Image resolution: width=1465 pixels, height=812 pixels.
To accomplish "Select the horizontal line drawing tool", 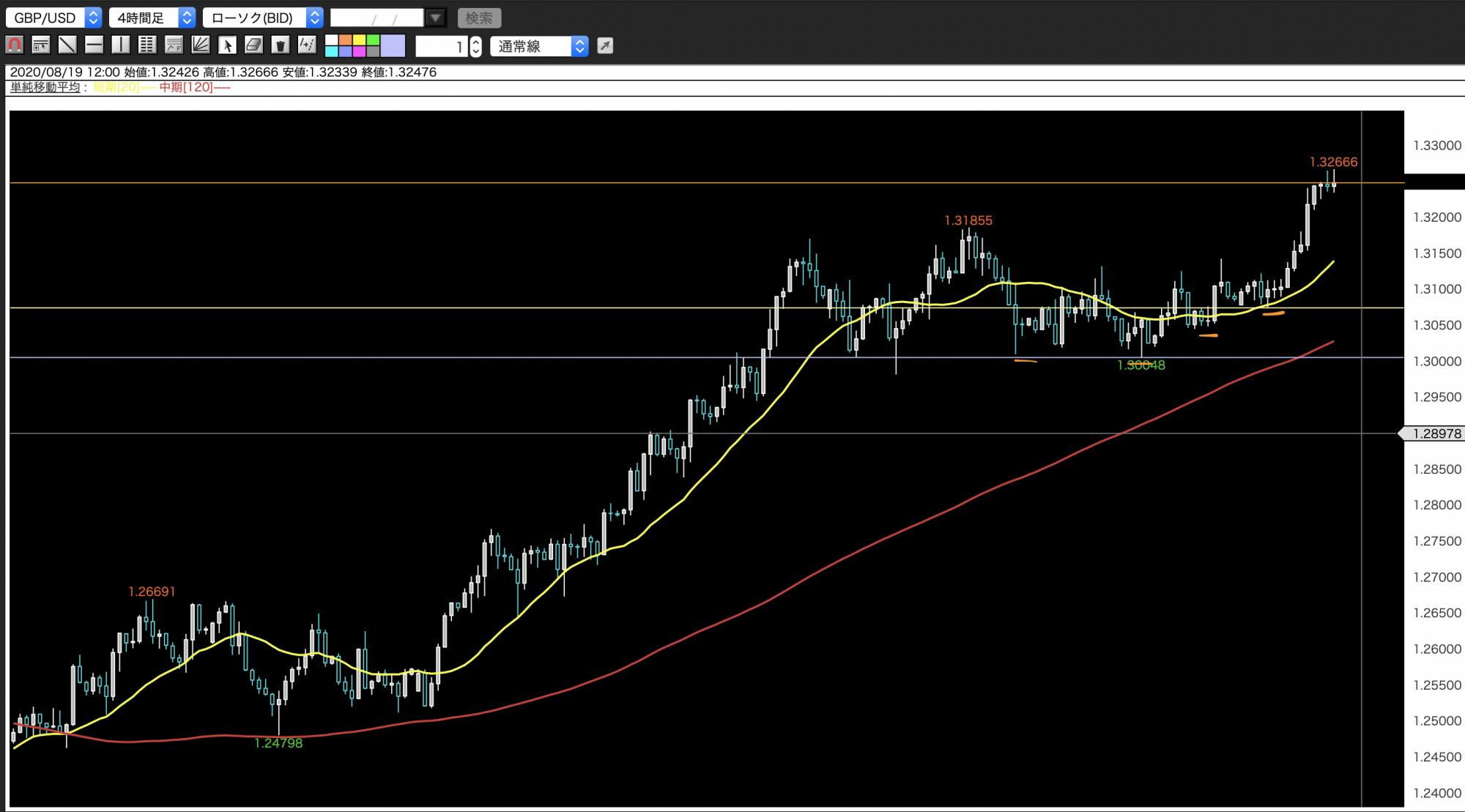I will (94, 45).
